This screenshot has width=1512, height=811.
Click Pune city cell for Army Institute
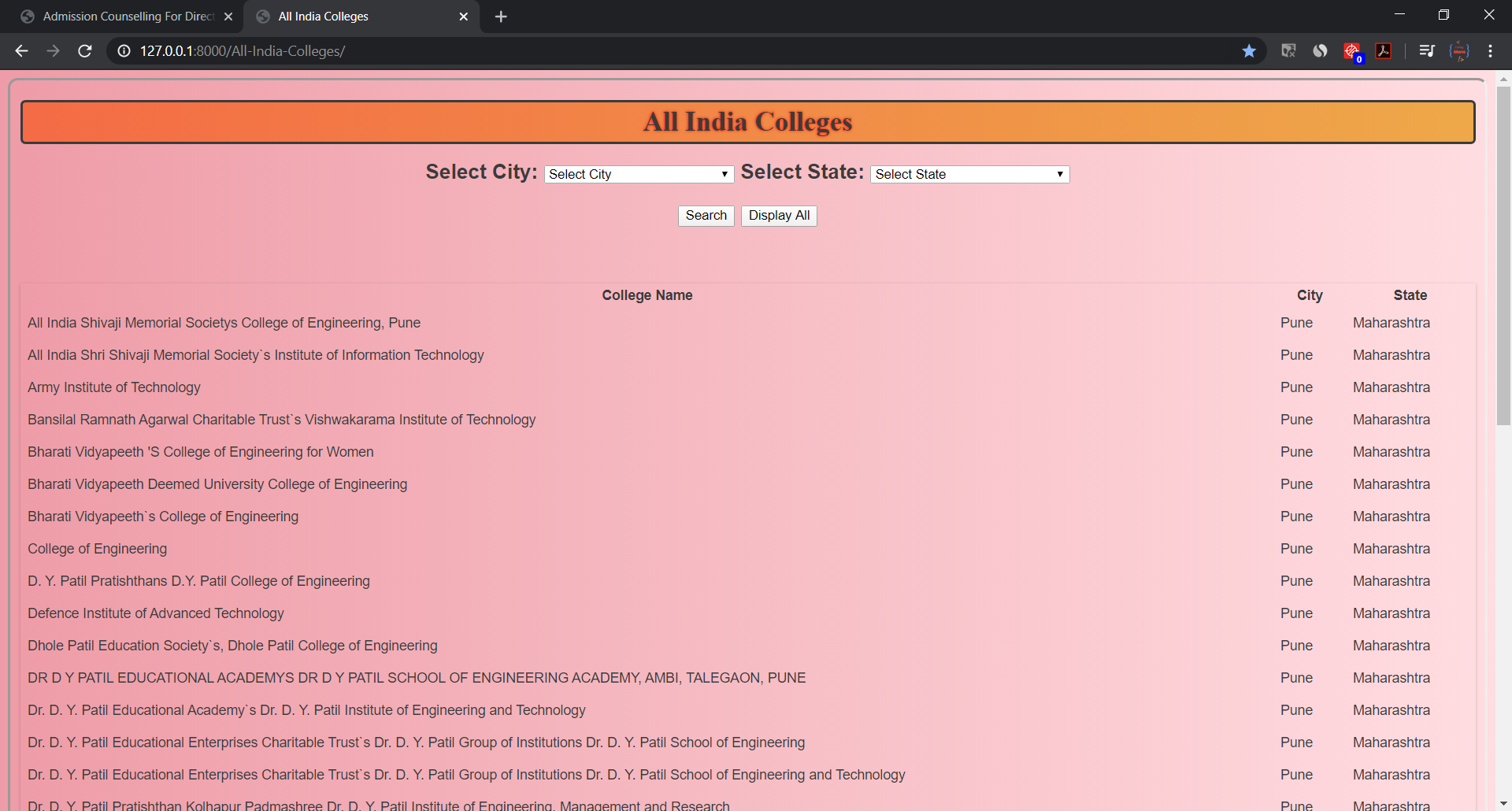tap(1296, 387)
